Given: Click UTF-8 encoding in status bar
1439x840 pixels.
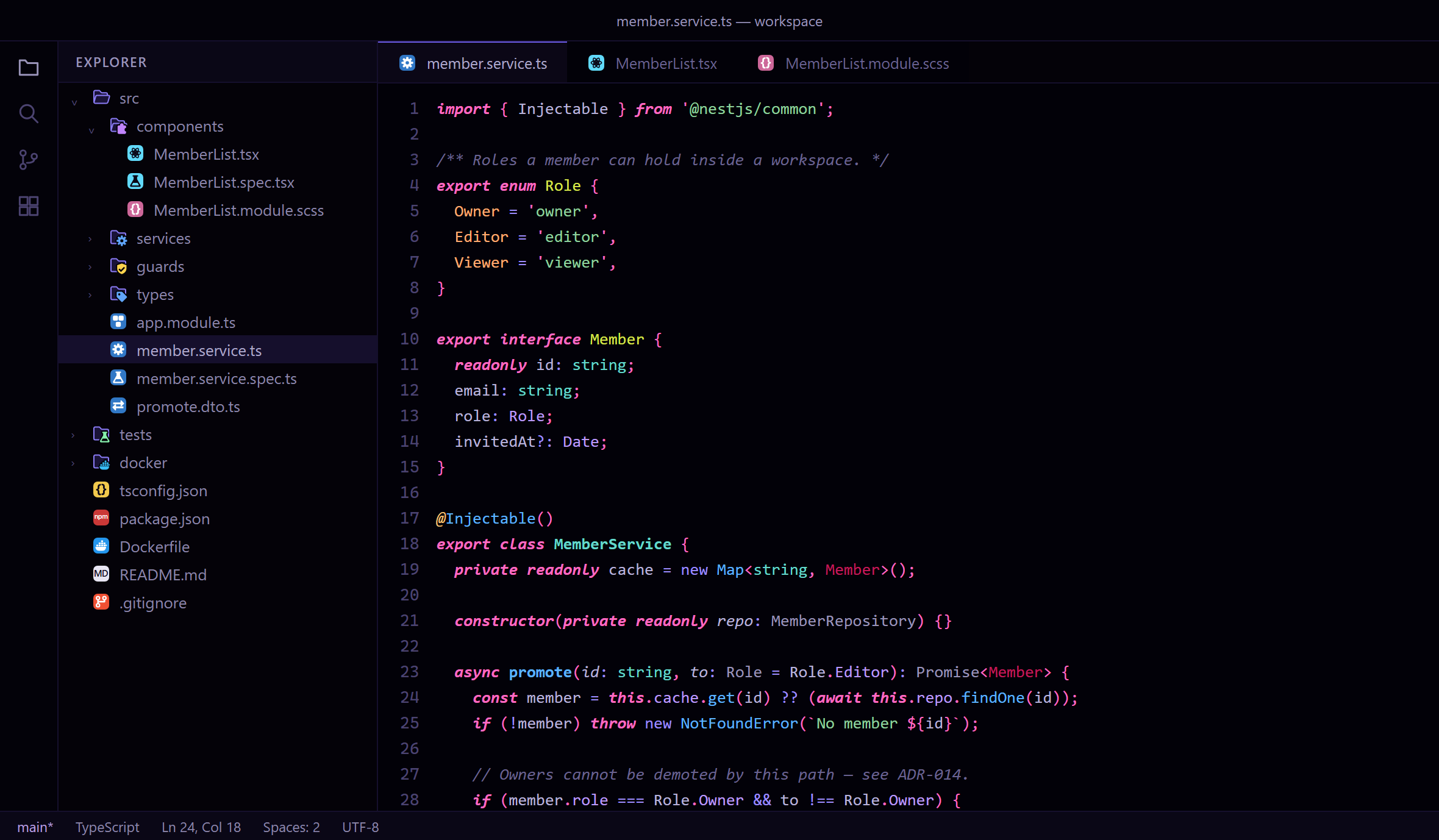Looking at the screenshot, I should click(x=360, y=827).
